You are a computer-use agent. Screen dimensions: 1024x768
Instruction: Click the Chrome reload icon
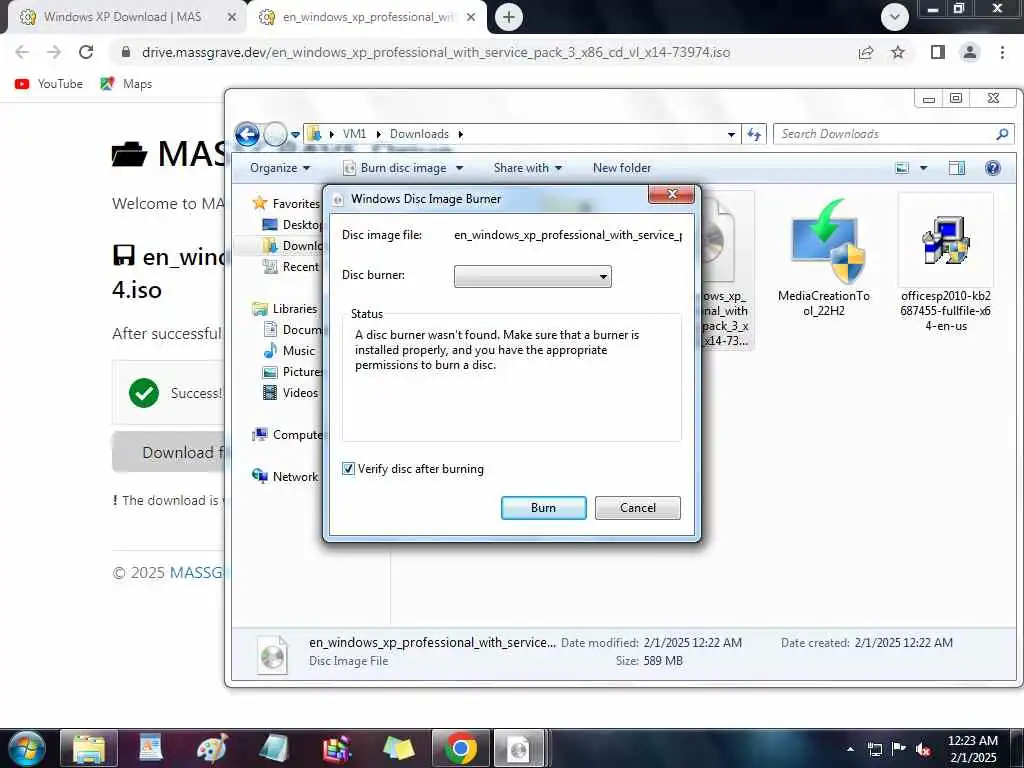coord(86,52)
